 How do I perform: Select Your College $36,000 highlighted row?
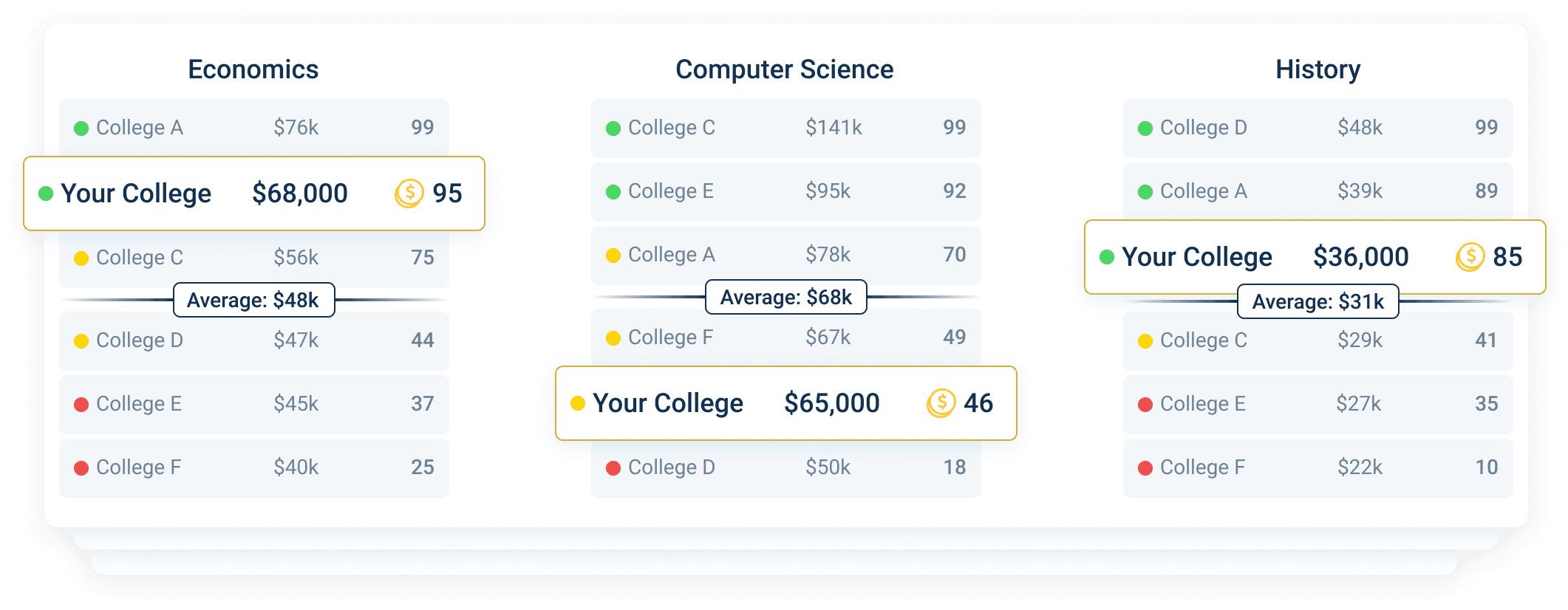point(1315,257)
